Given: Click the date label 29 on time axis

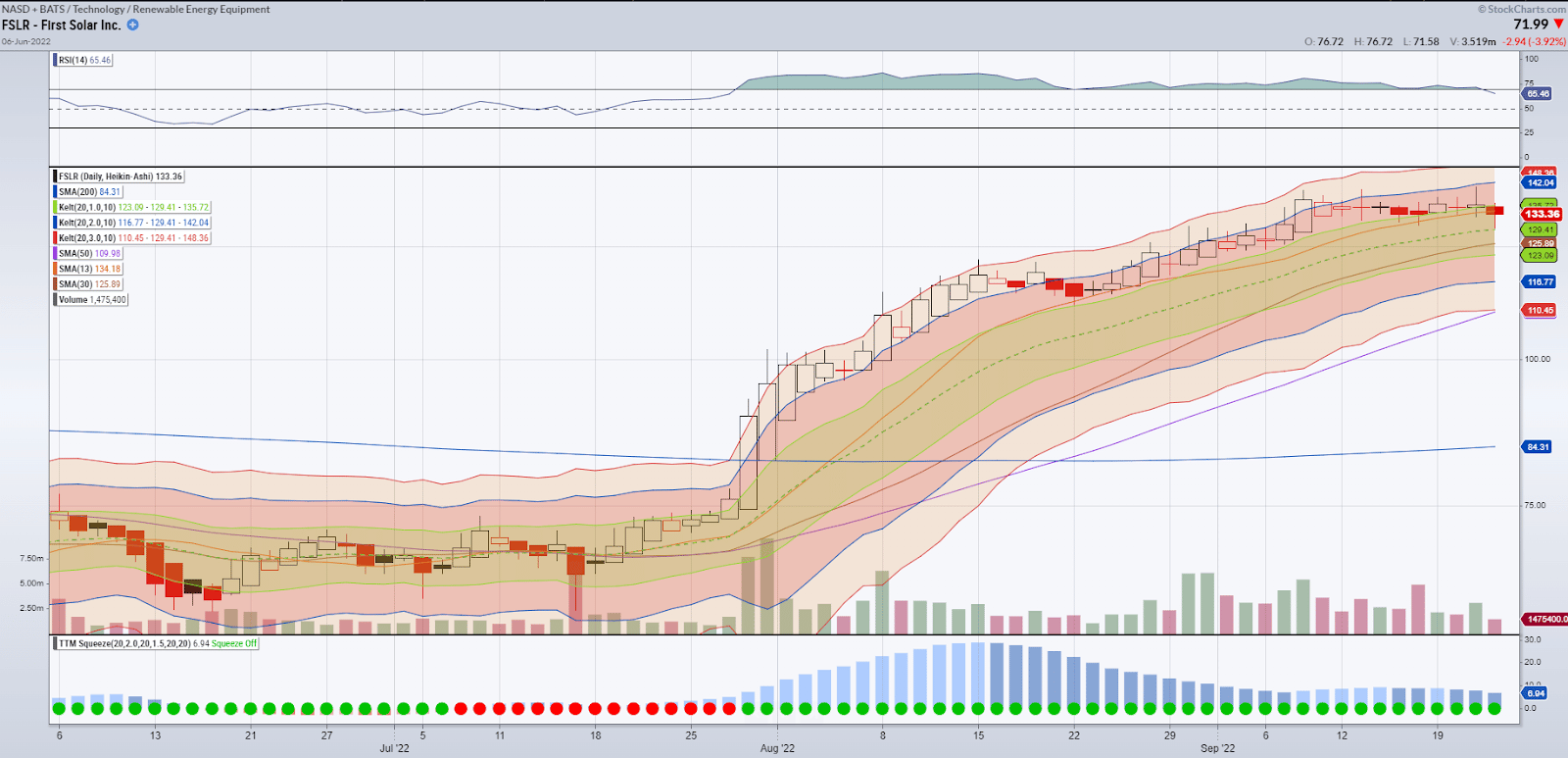Looking at the screenshot, I should pos(1169,734).
